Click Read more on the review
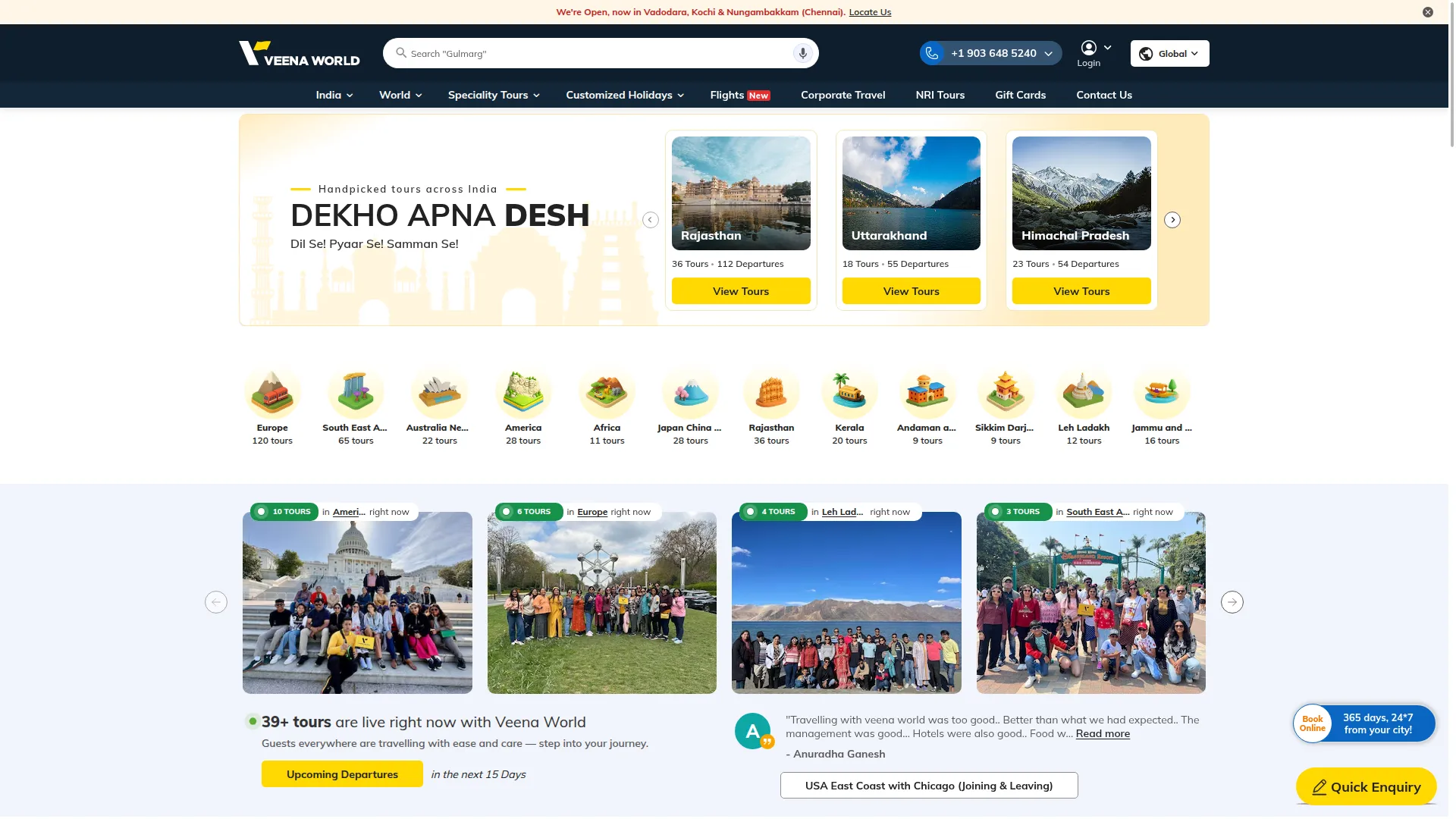Image resolution: width=1456 pixels, height=819 pixels. click(x=1103, y=733)
